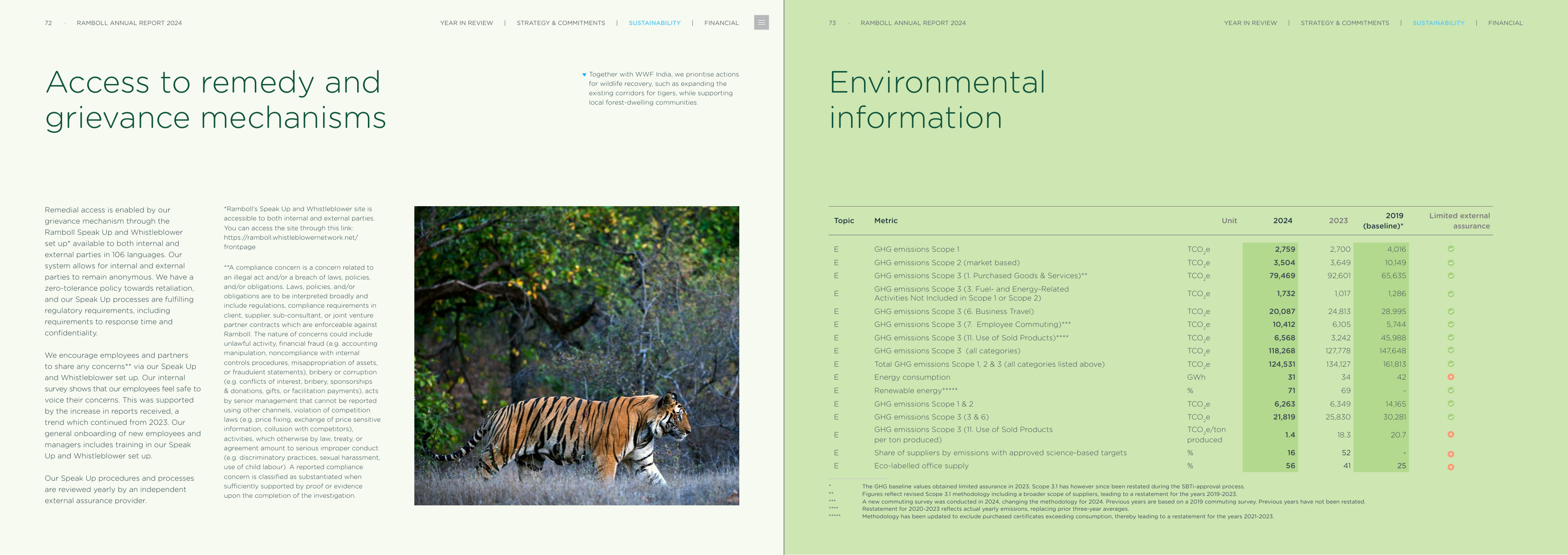Click the checkmark for Fuel- and Energy-Related Activities row

tap(1450, 294)
